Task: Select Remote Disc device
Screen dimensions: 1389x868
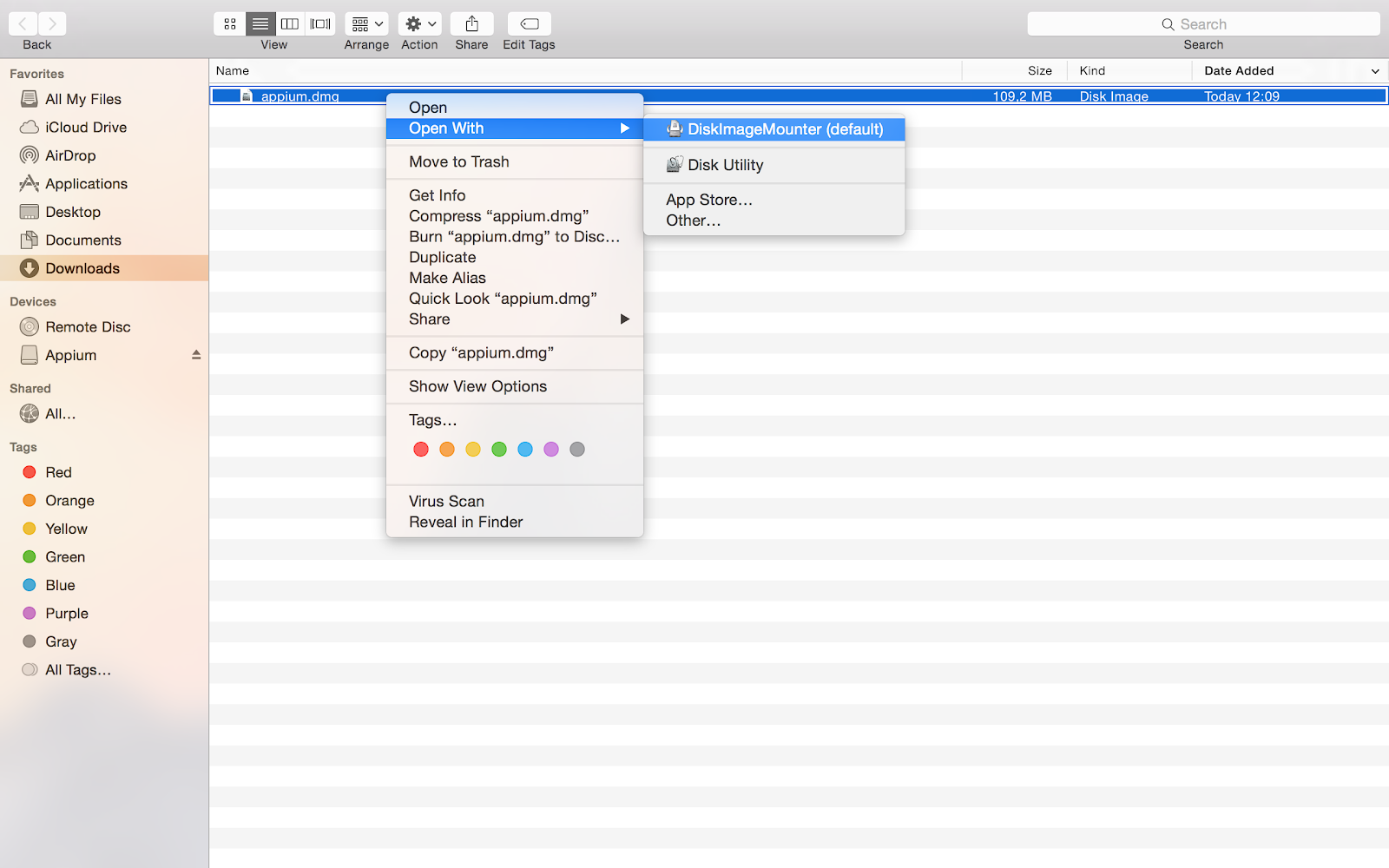Action: click(104, 327)
